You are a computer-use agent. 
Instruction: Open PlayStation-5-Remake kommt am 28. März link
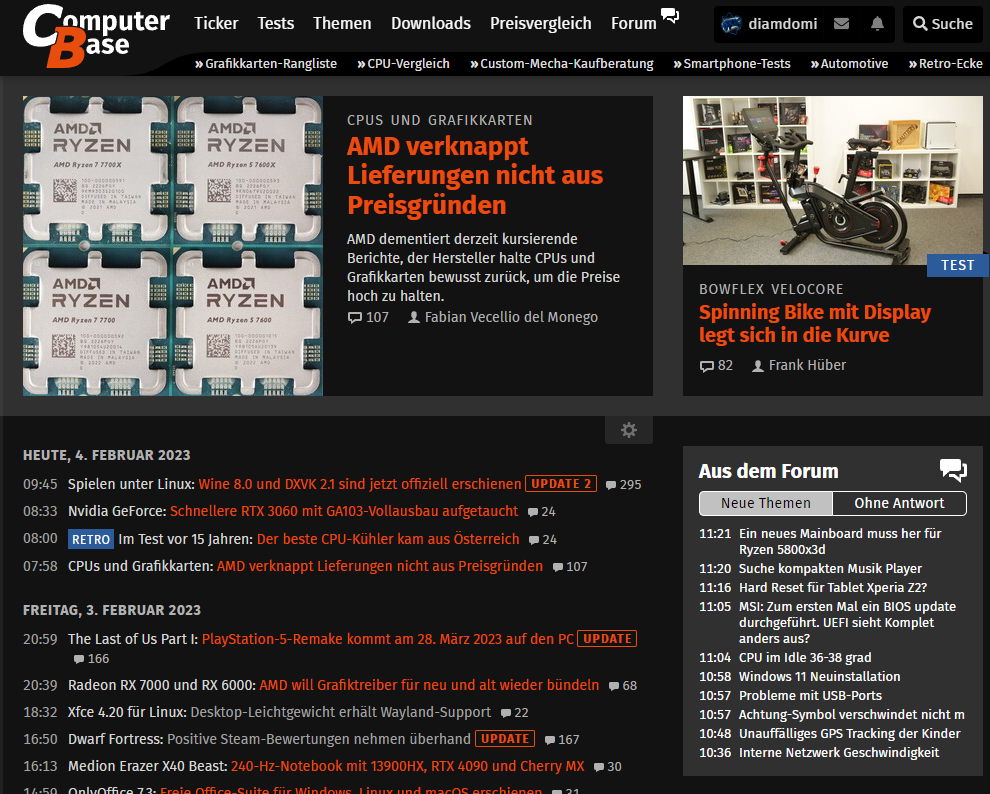pos(388,639)
